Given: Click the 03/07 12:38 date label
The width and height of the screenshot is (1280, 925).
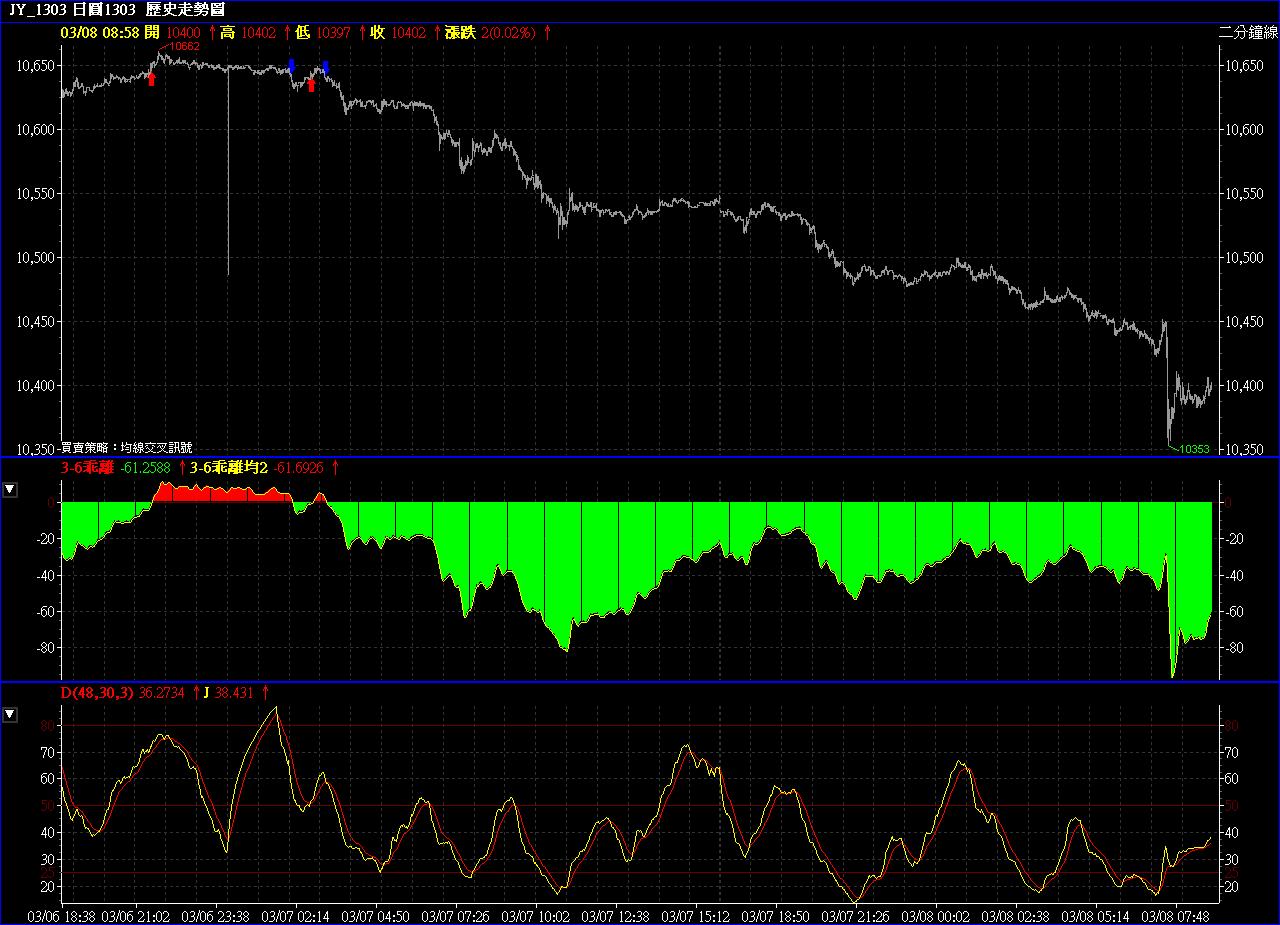Looking at the screenshot, I should point(615,916).
